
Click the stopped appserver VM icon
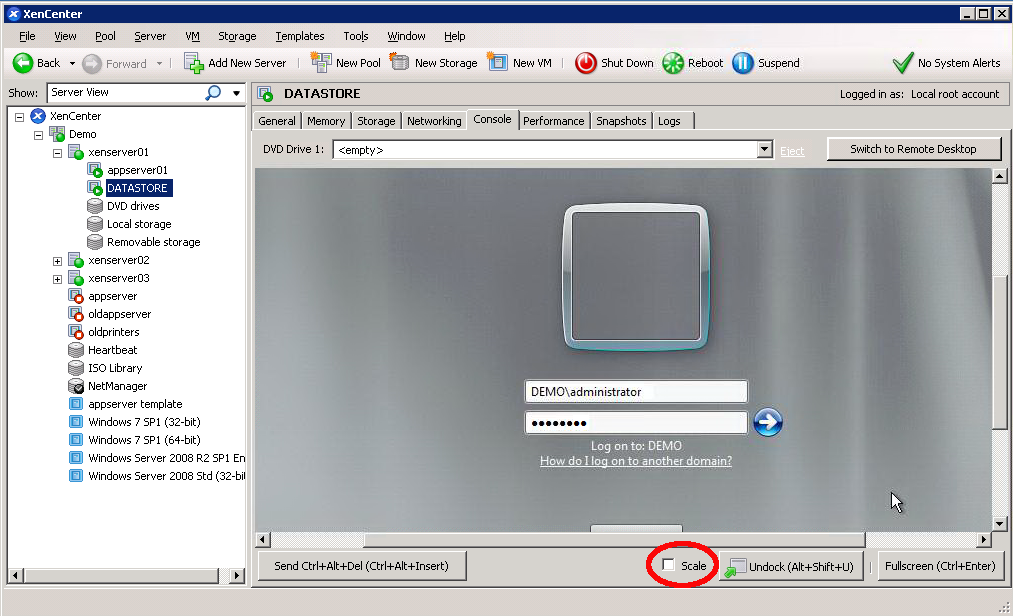76,296
